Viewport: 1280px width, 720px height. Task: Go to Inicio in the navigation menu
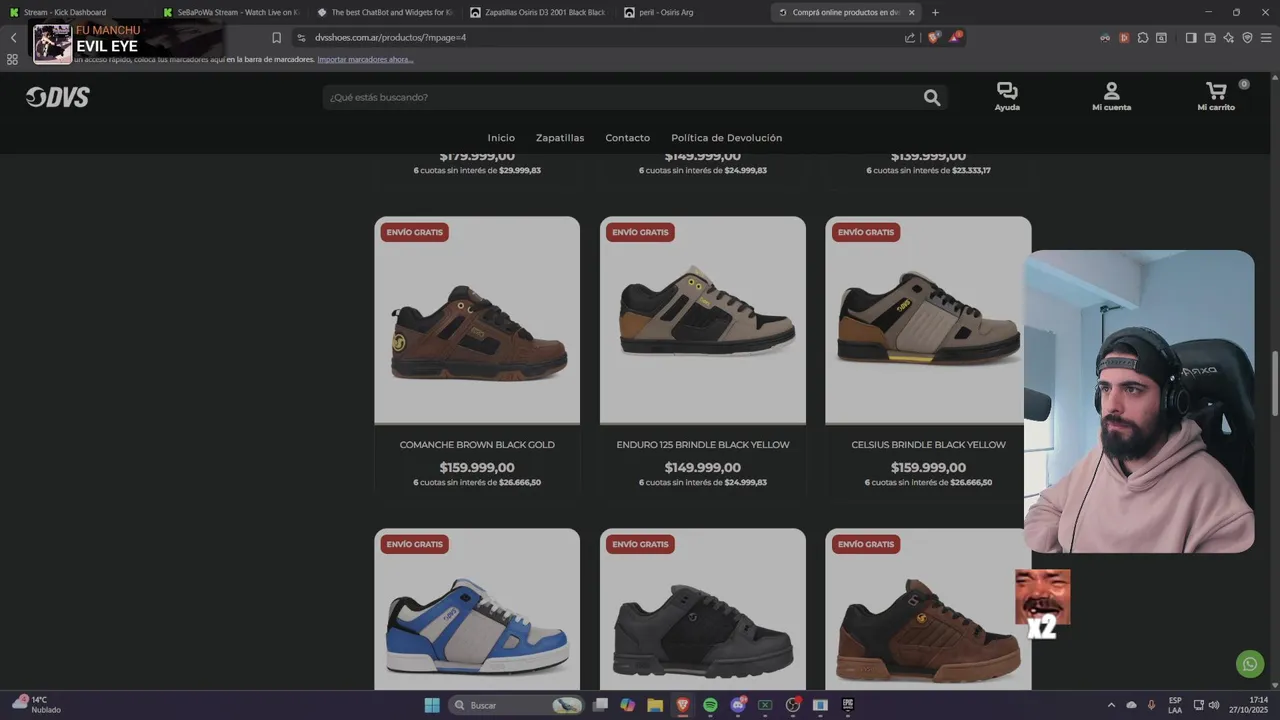[x=501, y=138]
